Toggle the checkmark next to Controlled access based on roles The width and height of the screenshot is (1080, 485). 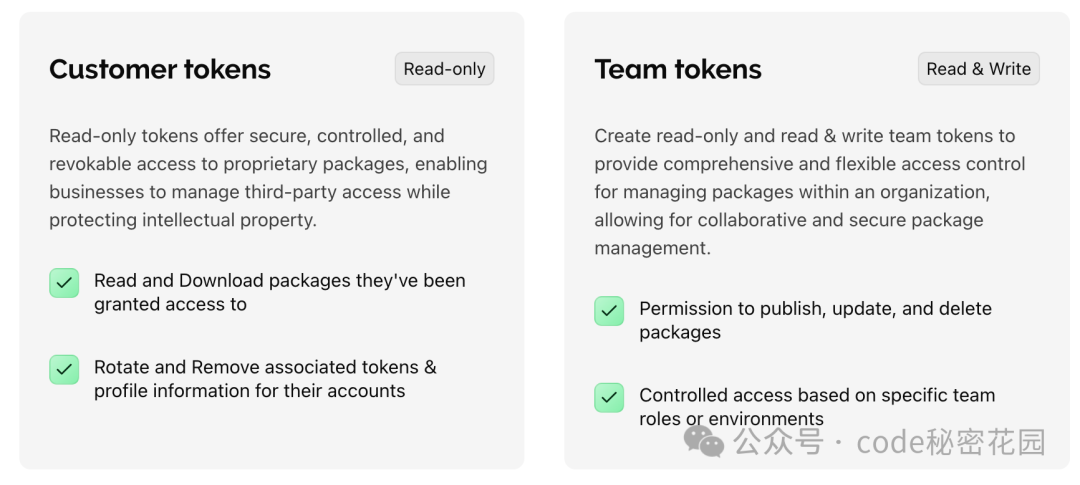tap(609, 398)
